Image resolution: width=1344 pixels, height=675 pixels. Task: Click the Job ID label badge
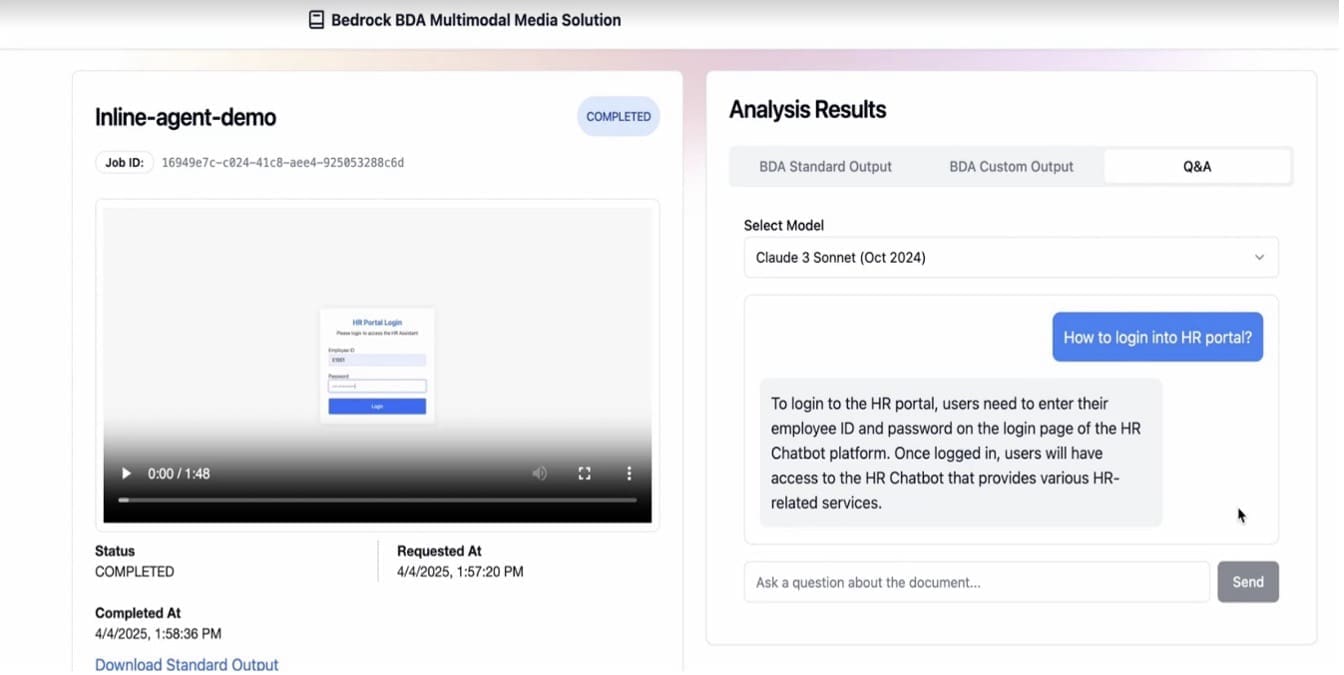(124, 162)
